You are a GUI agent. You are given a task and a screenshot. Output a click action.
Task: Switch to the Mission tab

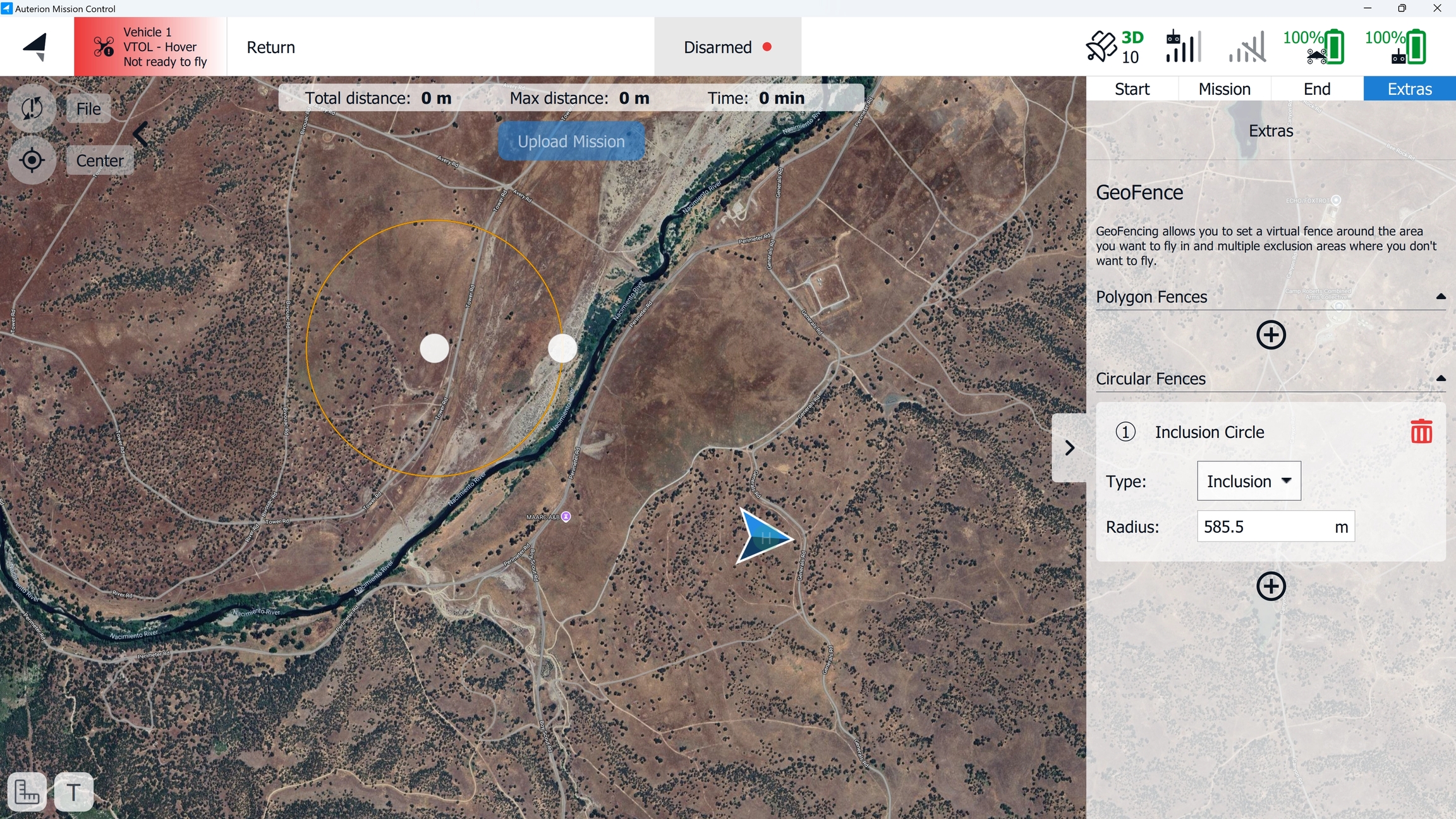(x=1224, y=89)
